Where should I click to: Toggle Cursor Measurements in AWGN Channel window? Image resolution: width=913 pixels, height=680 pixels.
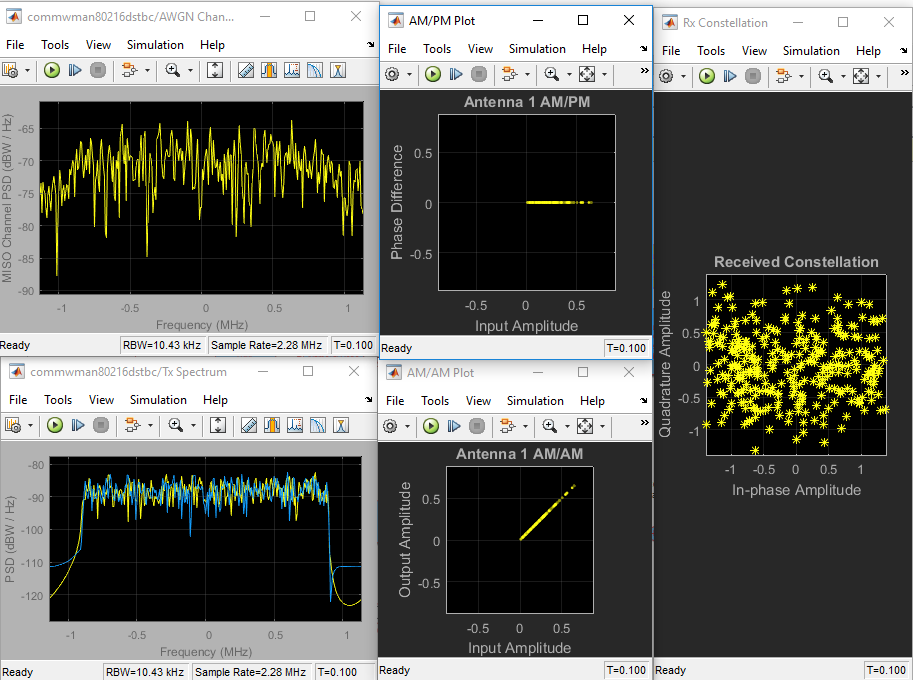click(x=246, y=70)
